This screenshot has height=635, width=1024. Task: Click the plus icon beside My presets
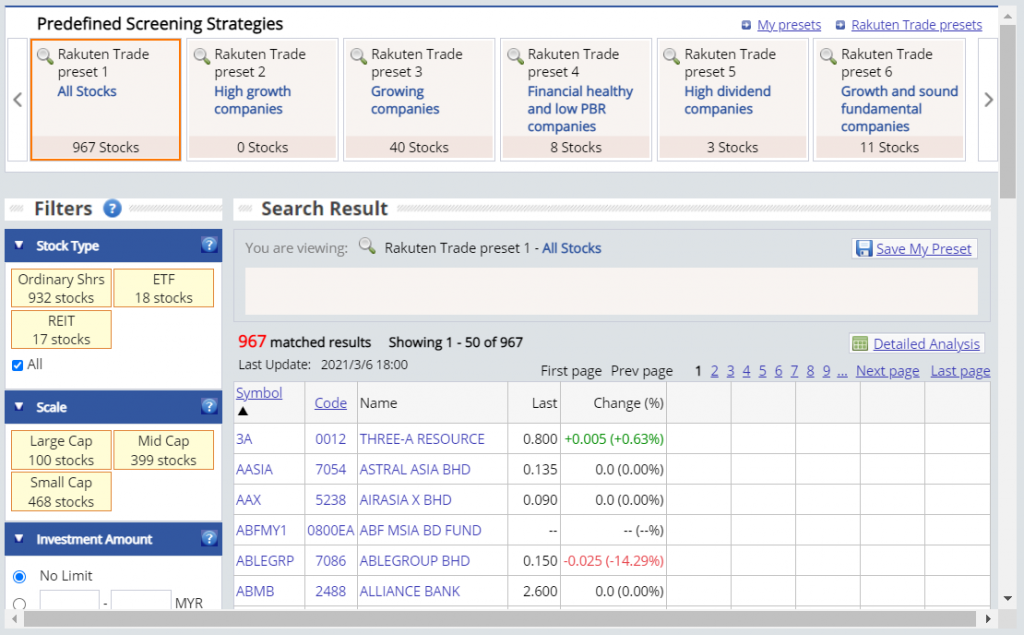point(746,25)
